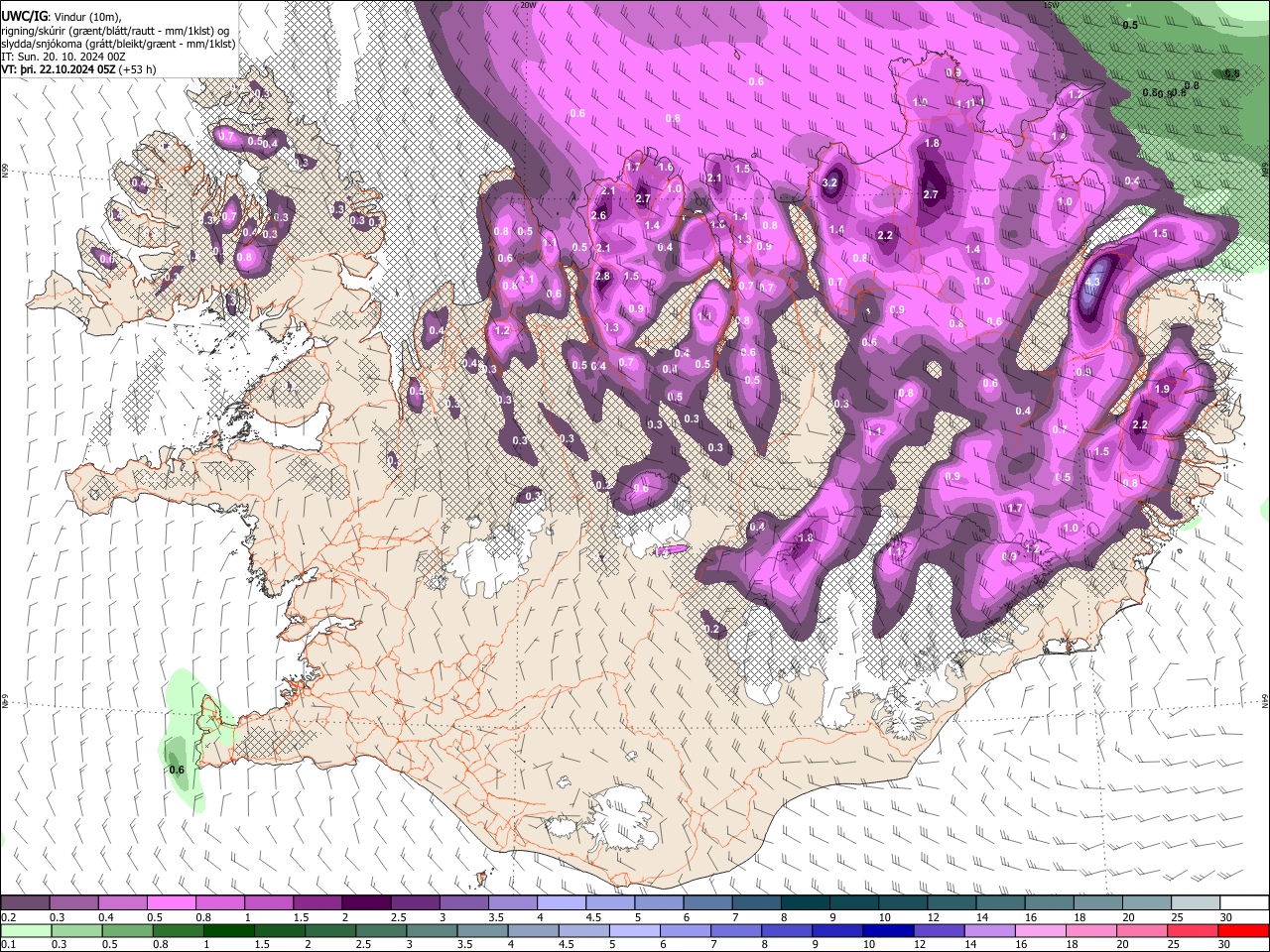Screen dimensions: 1270x952
Task: Click the 'VT: þri. 22.10.2024 05Z (+53 h)' line
Action: click(78, 69)
